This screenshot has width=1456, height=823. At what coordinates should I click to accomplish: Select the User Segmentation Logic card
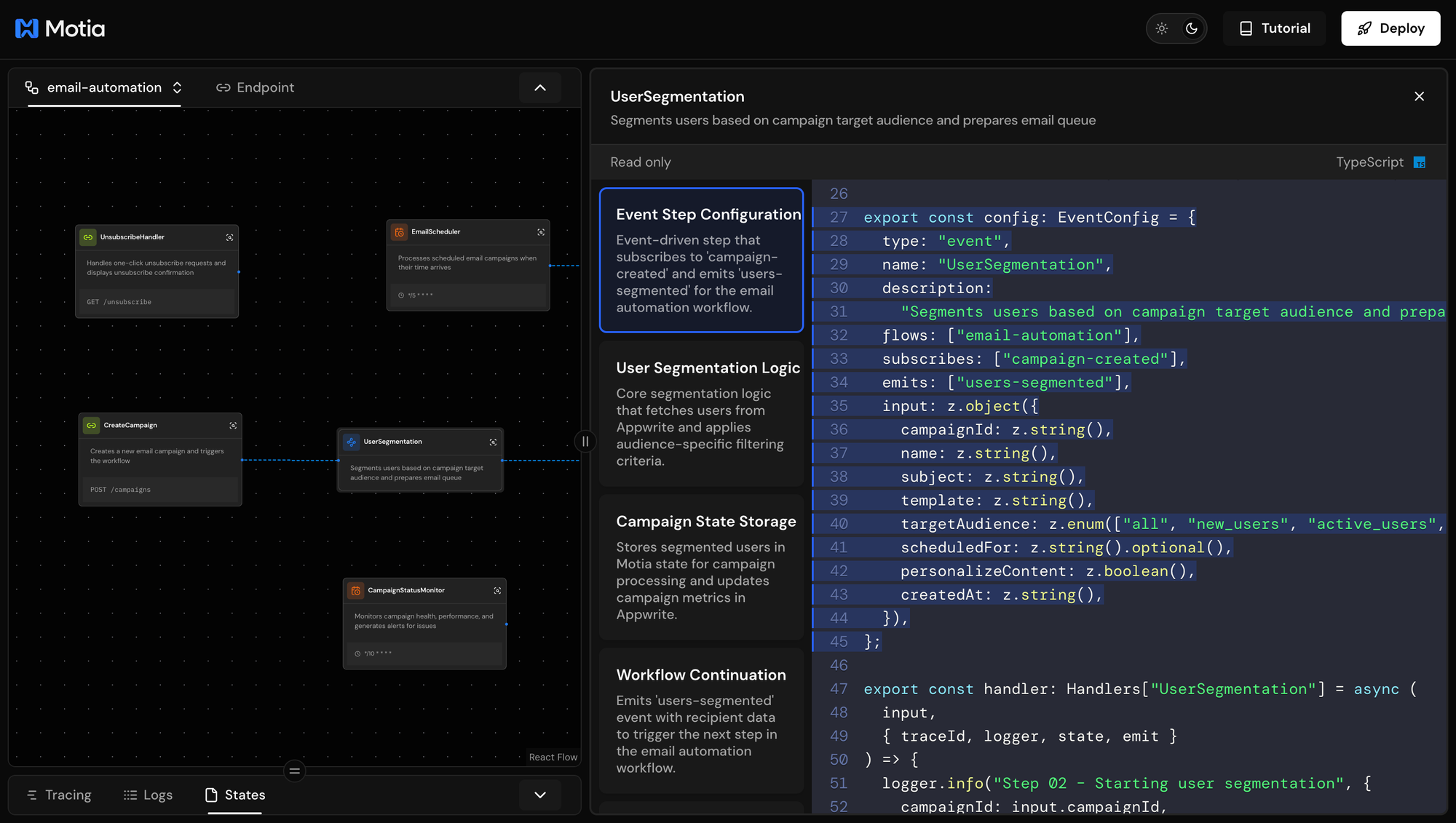click(701, 413)
